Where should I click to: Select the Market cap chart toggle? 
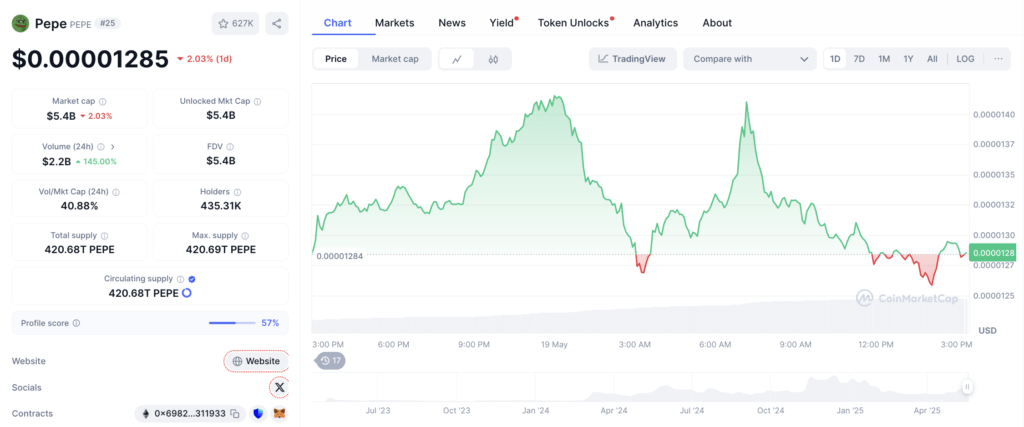pos(395,59)
